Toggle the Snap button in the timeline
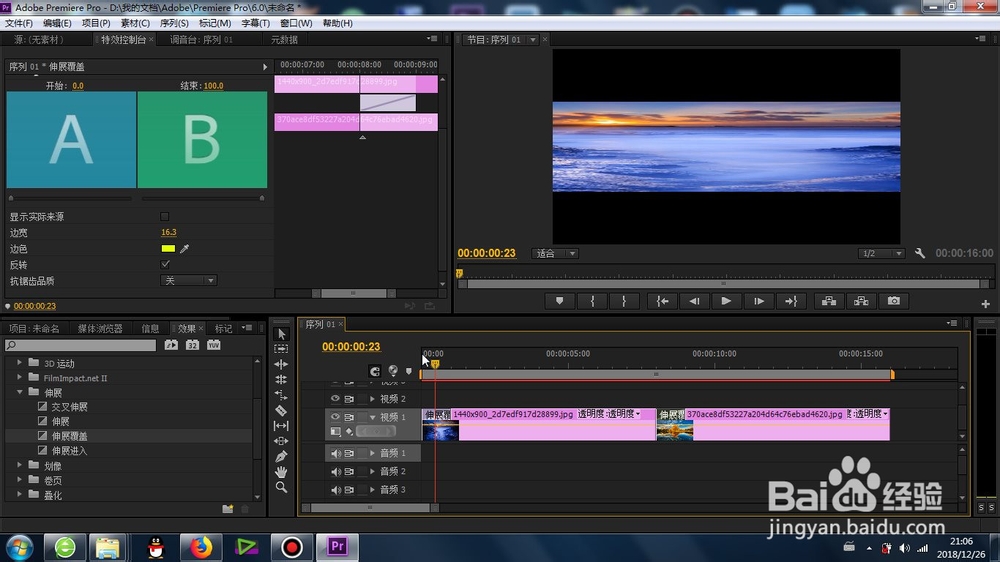 point(374,371)
